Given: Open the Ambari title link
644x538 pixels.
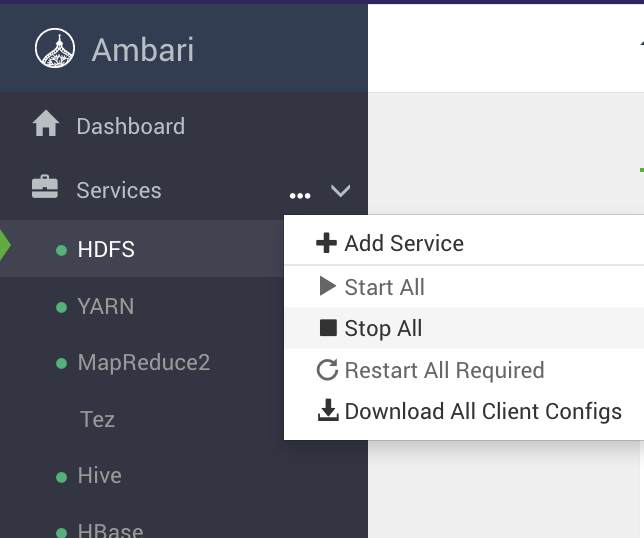Looking at the screenshot, I should point(143,50).
